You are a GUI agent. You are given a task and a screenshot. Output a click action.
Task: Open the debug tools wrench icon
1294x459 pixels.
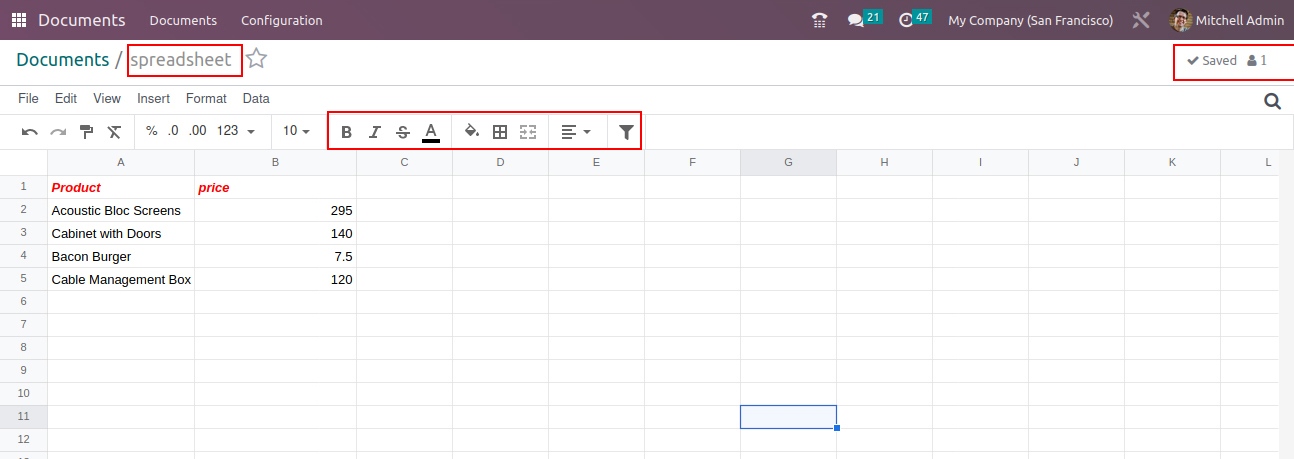pyautogui.click(x=1141, y=20)
